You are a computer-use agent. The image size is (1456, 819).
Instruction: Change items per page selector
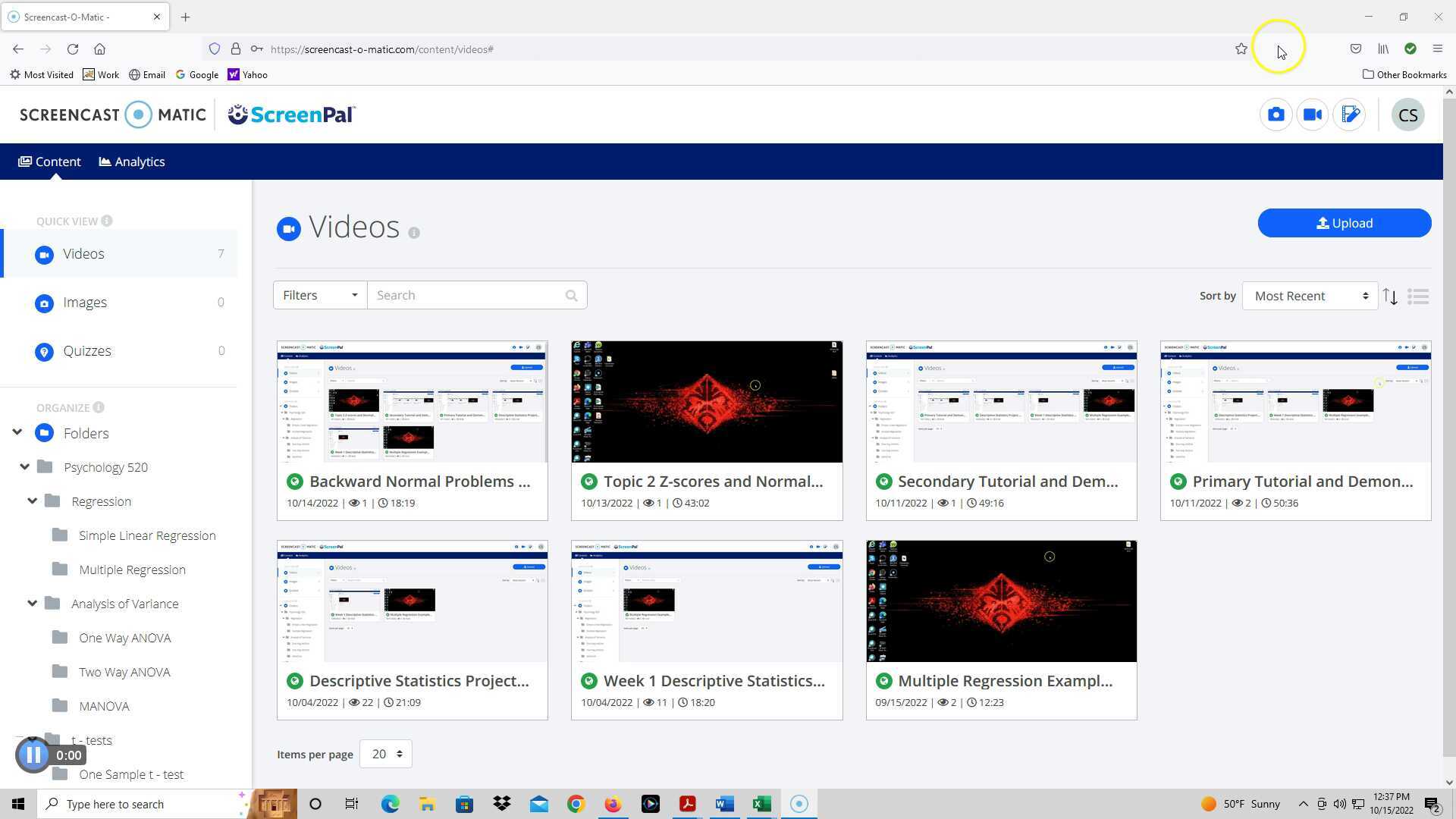coord(385,754)
